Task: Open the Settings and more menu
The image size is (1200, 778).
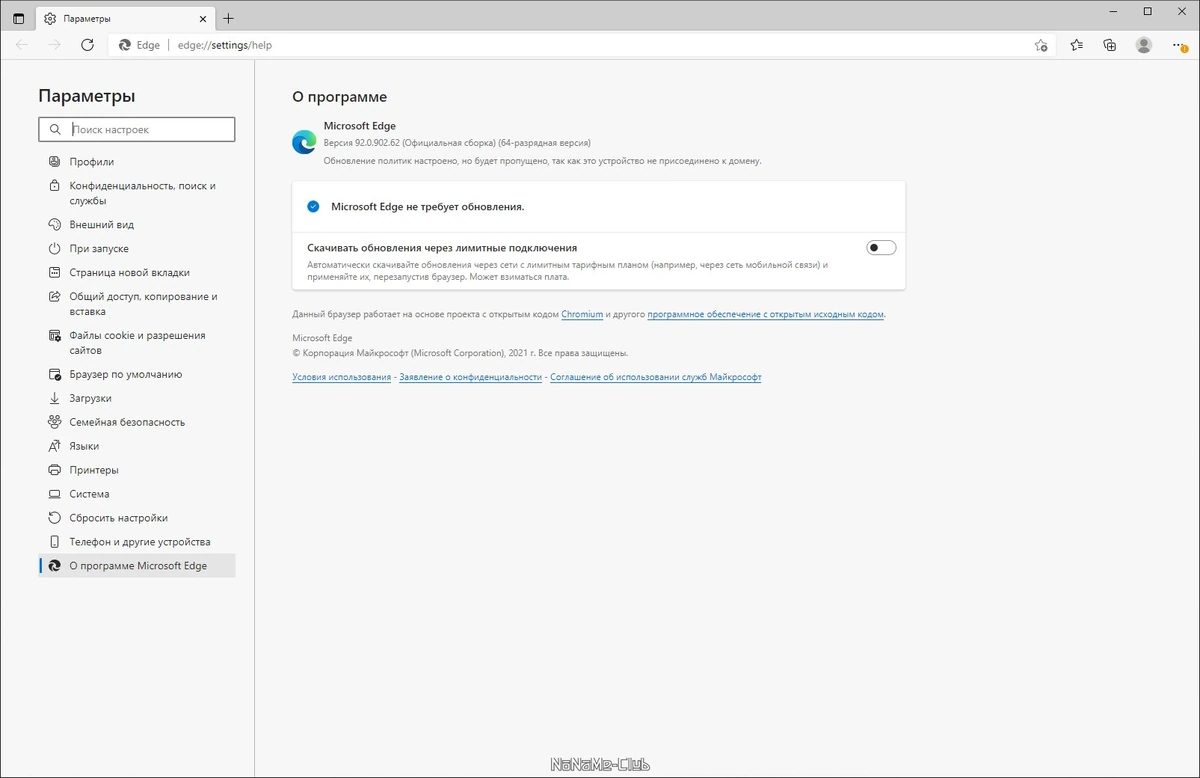Action: (1178, 45)
